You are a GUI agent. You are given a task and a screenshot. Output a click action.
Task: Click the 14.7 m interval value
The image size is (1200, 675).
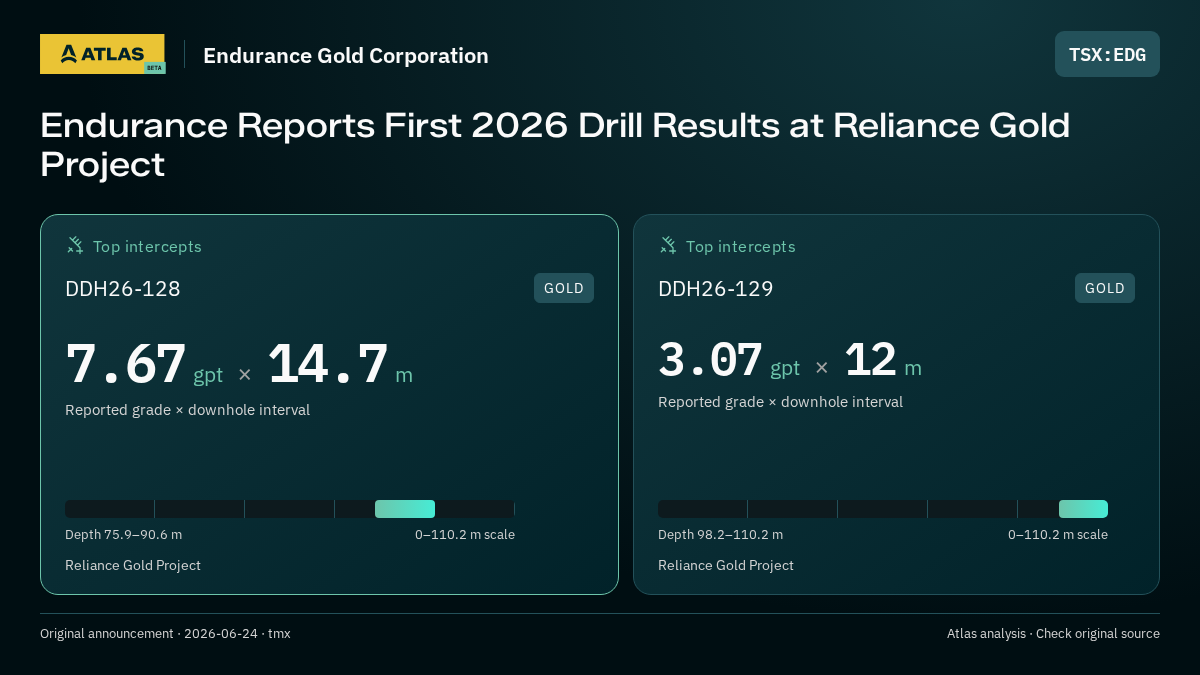(340, 365)
